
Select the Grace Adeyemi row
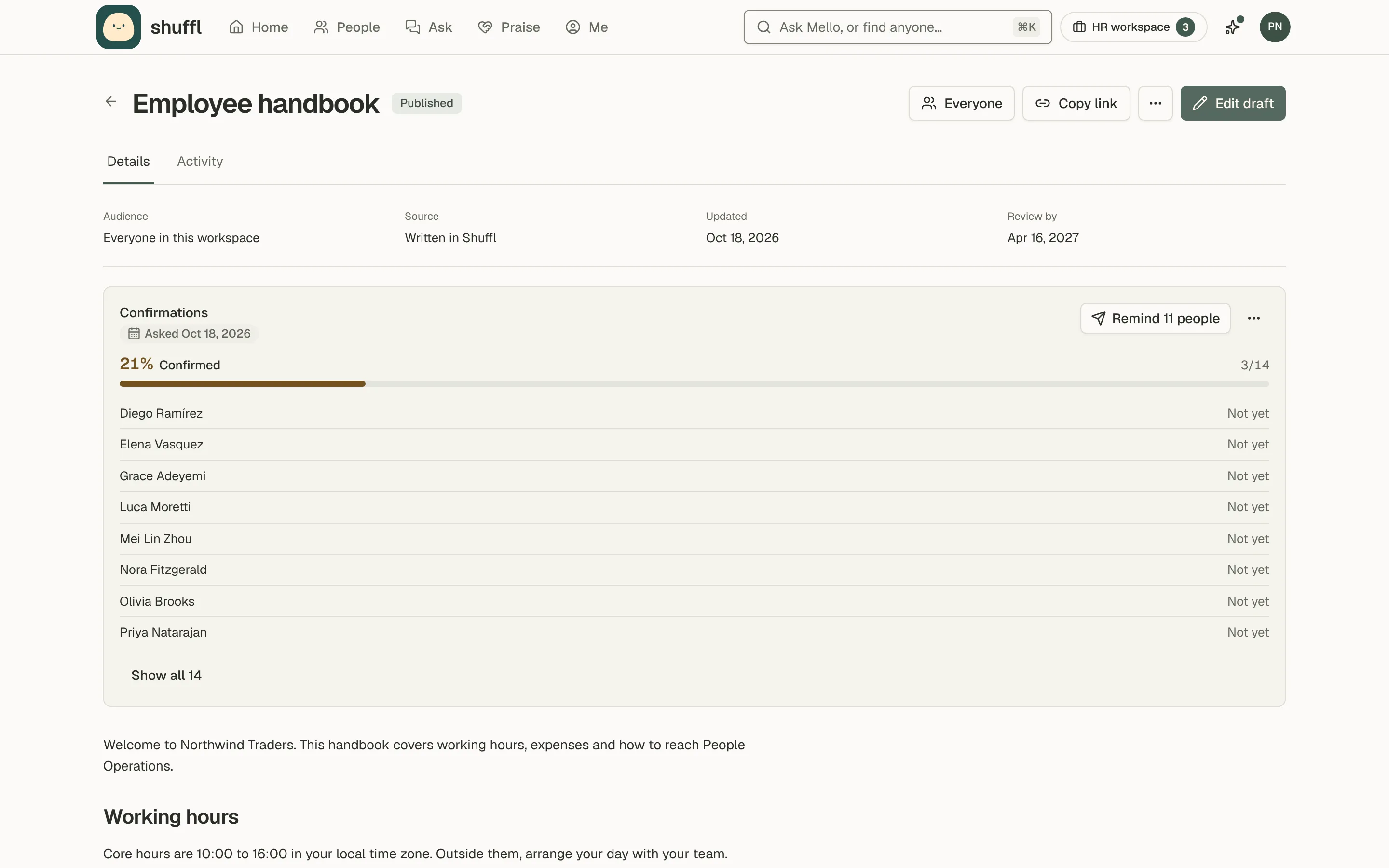tap(694, 476)
